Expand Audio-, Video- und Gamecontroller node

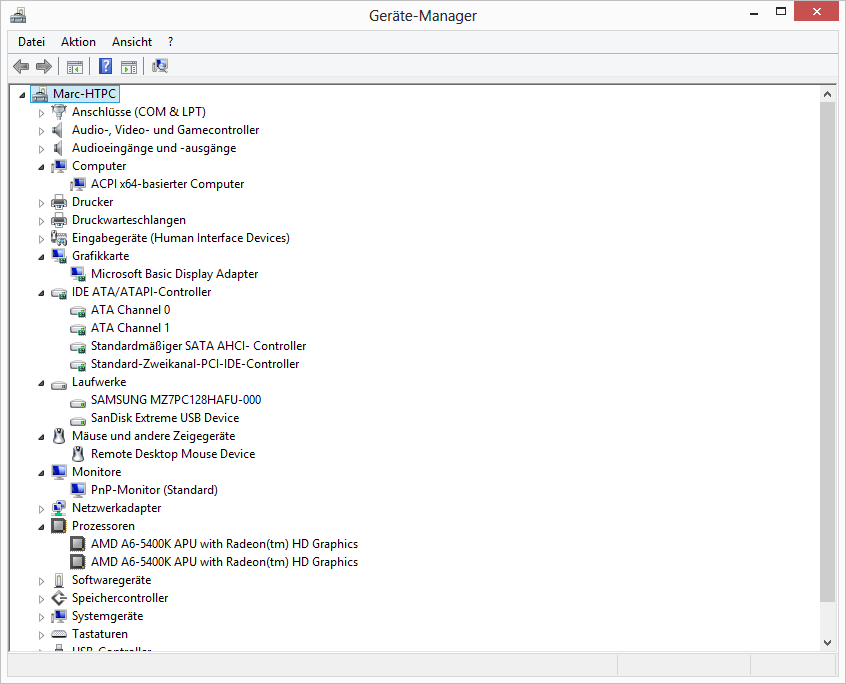point(42,131)
